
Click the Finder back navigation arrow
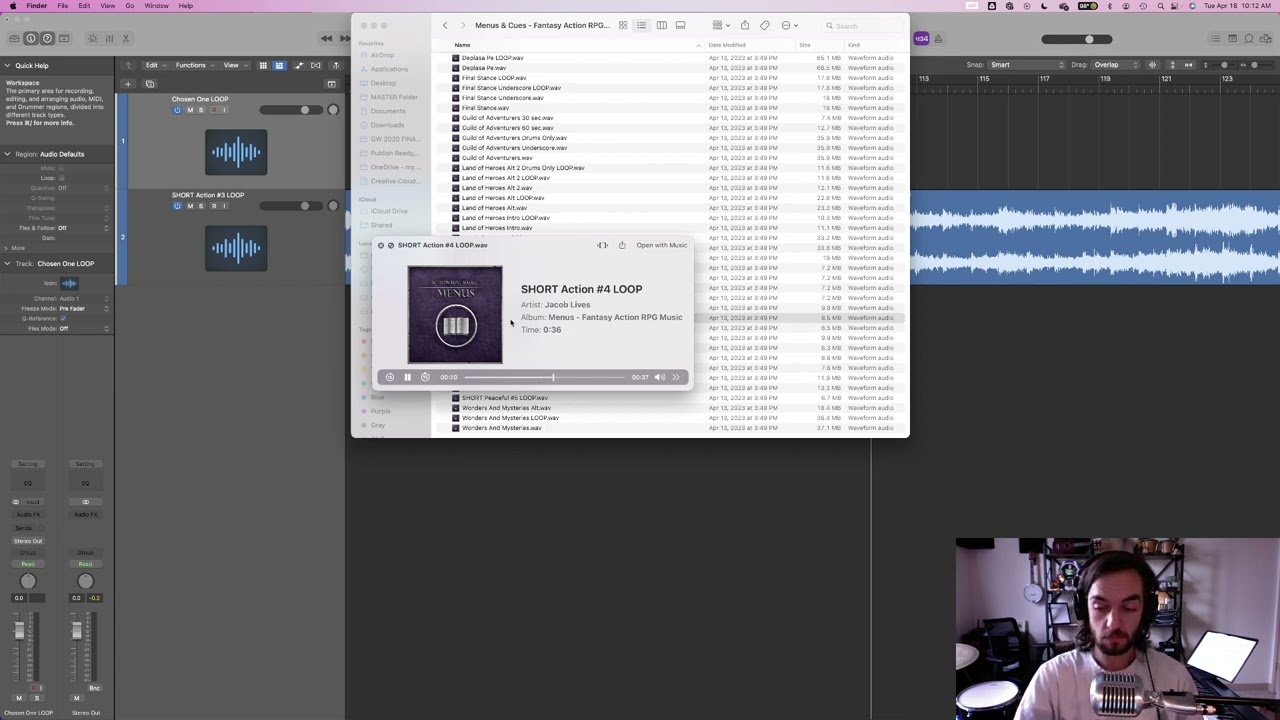[445, 25]
